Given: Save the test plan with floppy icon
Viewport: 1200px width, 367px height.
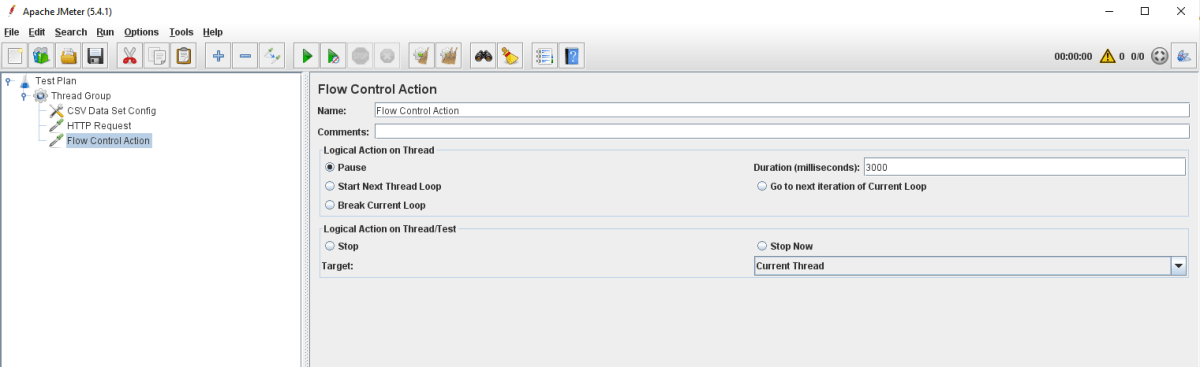Looking at the screenshot, I should coord(96,56).
